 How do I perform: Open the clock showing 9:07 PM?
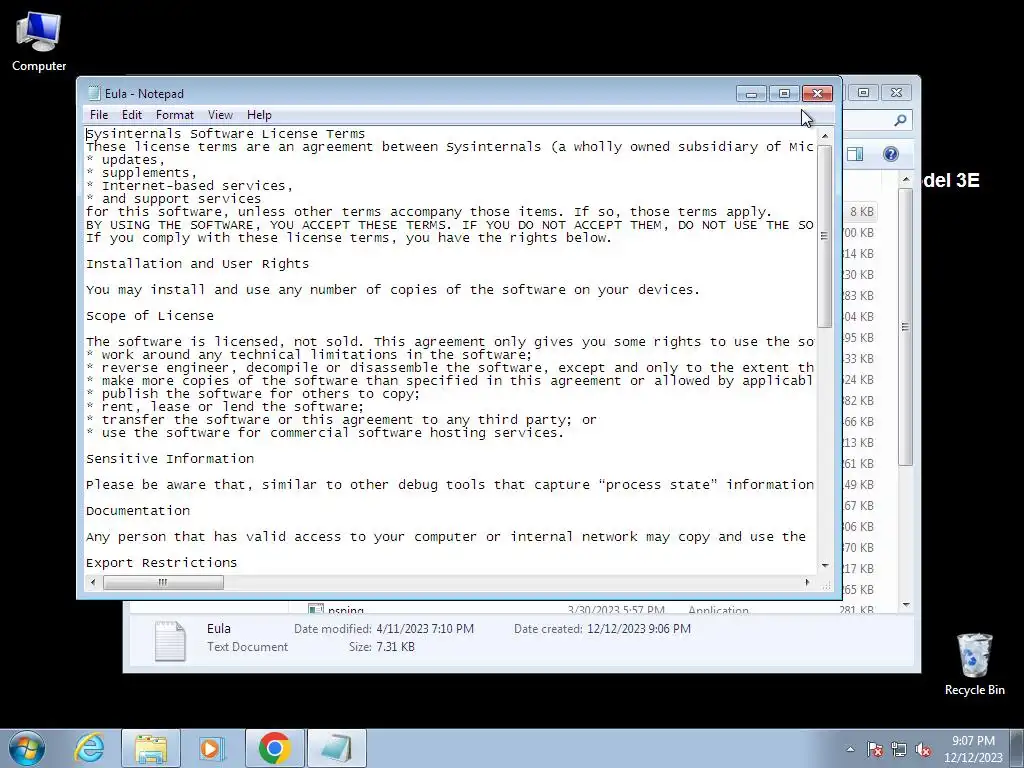pos(973,749)
